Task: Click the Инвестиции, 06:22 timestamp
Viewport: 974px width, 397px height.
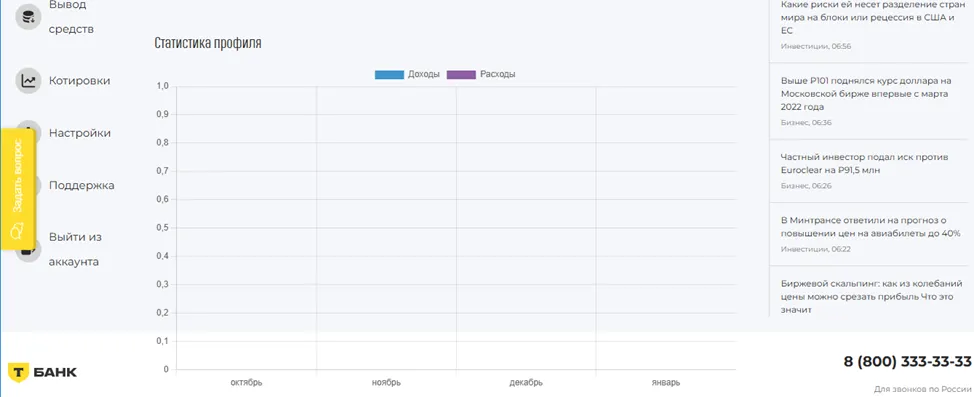Action: (x=816, y=250)
